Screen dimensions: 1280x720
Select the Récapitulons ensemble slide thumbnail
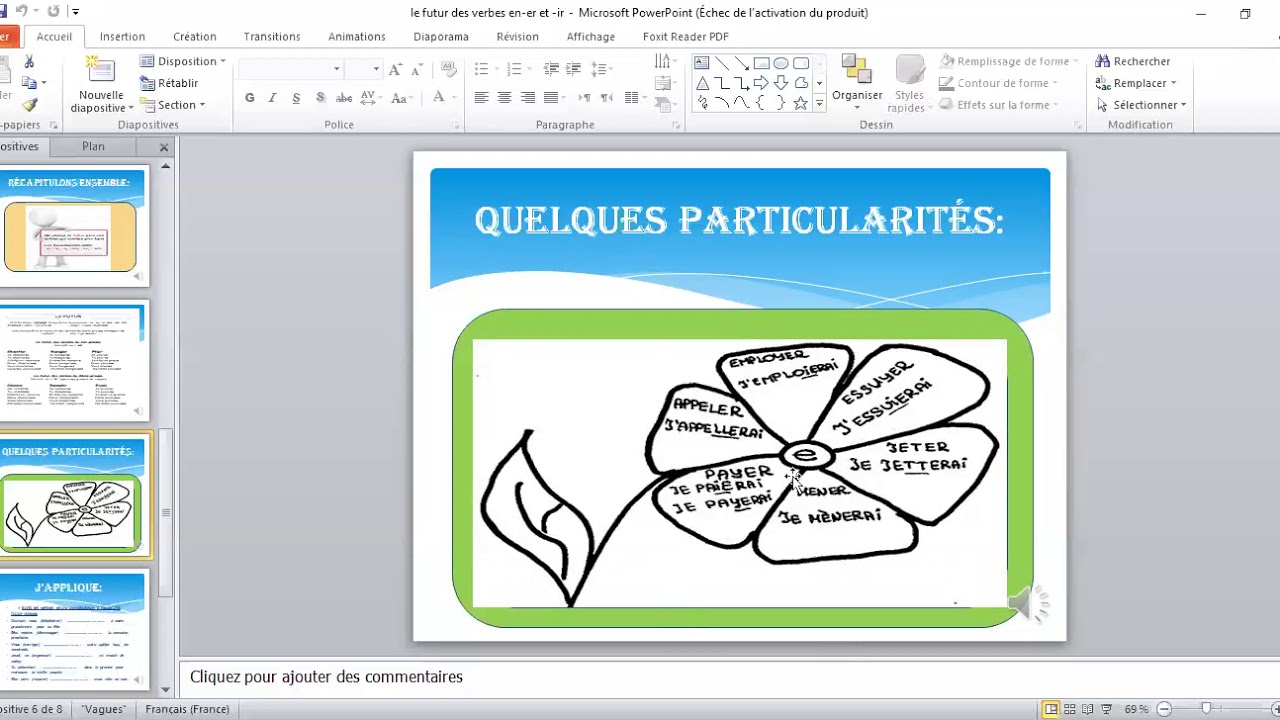pyautogui.click(x=74, y=227)
